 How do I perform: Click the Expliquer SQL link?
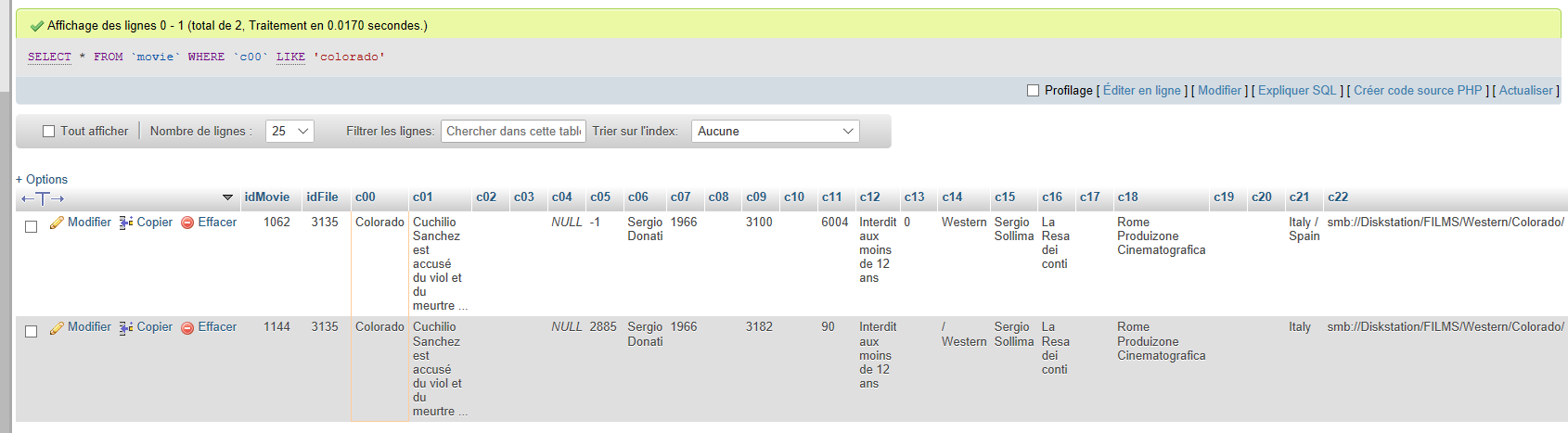point(1297,91)
